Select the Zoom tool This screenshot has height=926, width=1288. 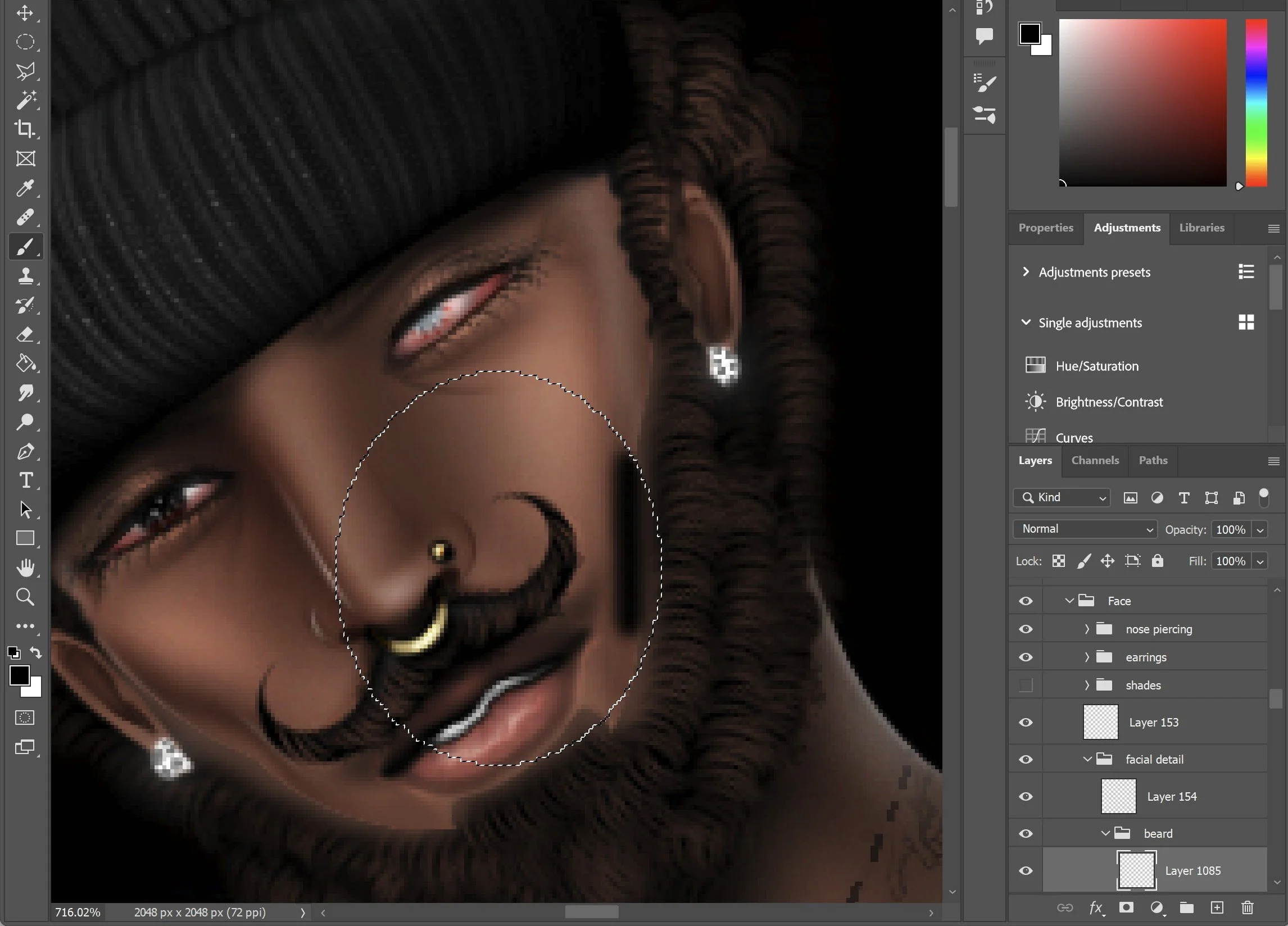click(x=25, y=597)
